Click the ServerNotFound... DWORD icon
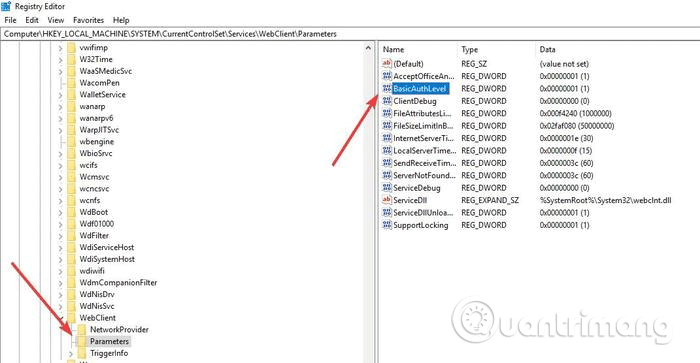 click(387, 175)
